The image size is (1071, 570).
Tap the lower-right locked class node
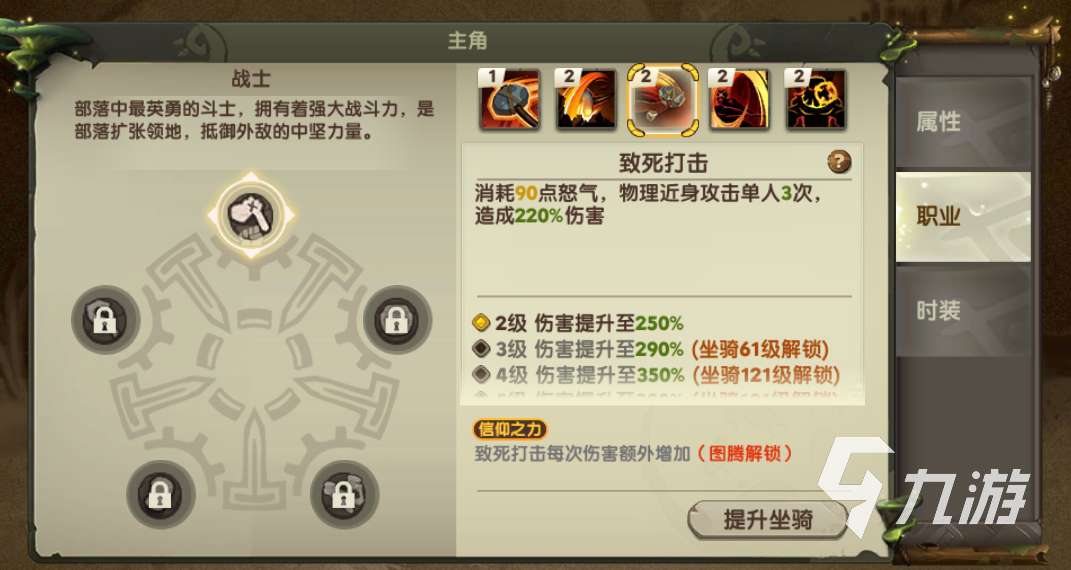tap(344, 494)
